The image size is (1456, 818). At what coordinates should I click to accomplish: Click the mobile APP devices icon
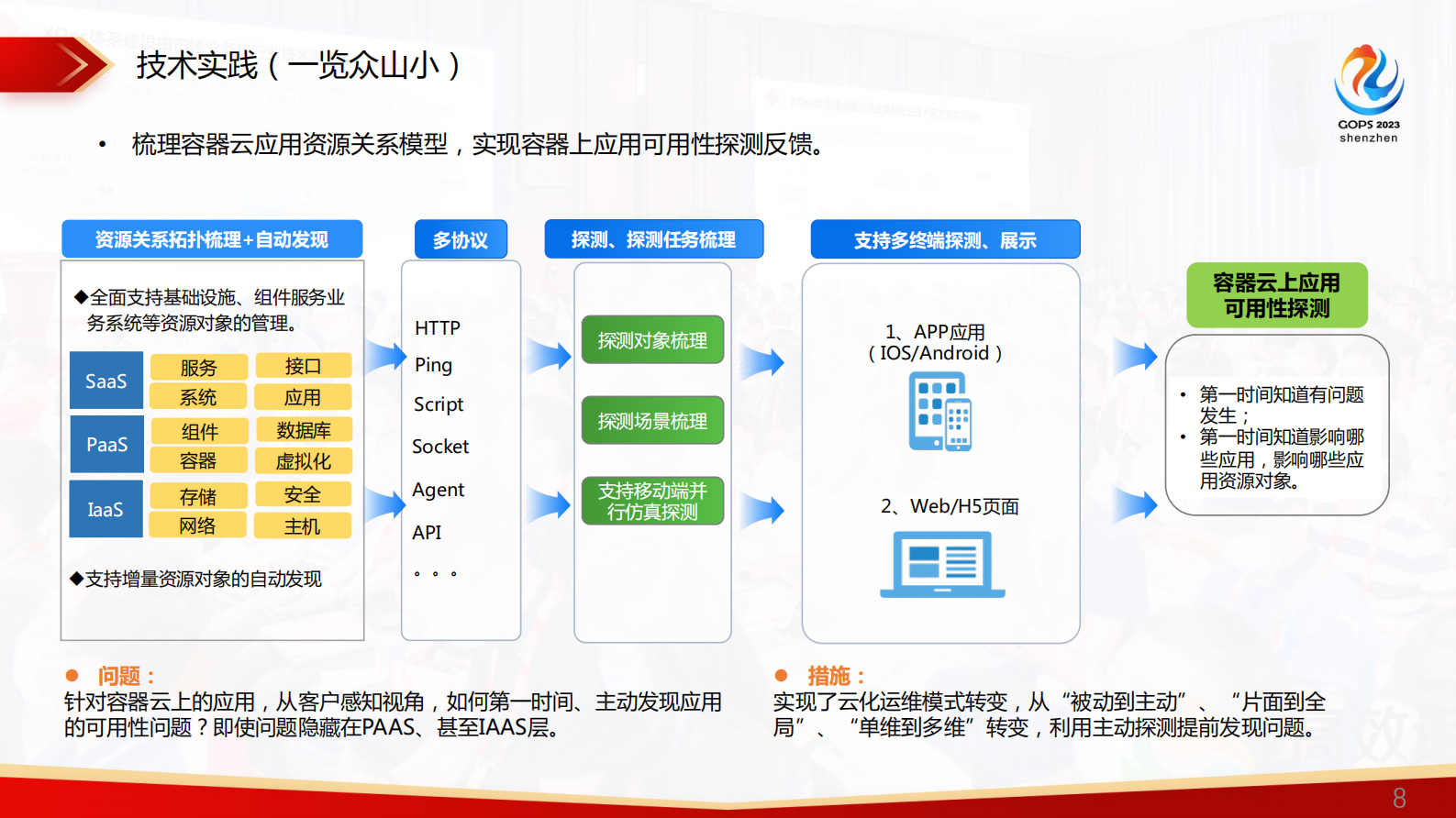click(940, 411)
